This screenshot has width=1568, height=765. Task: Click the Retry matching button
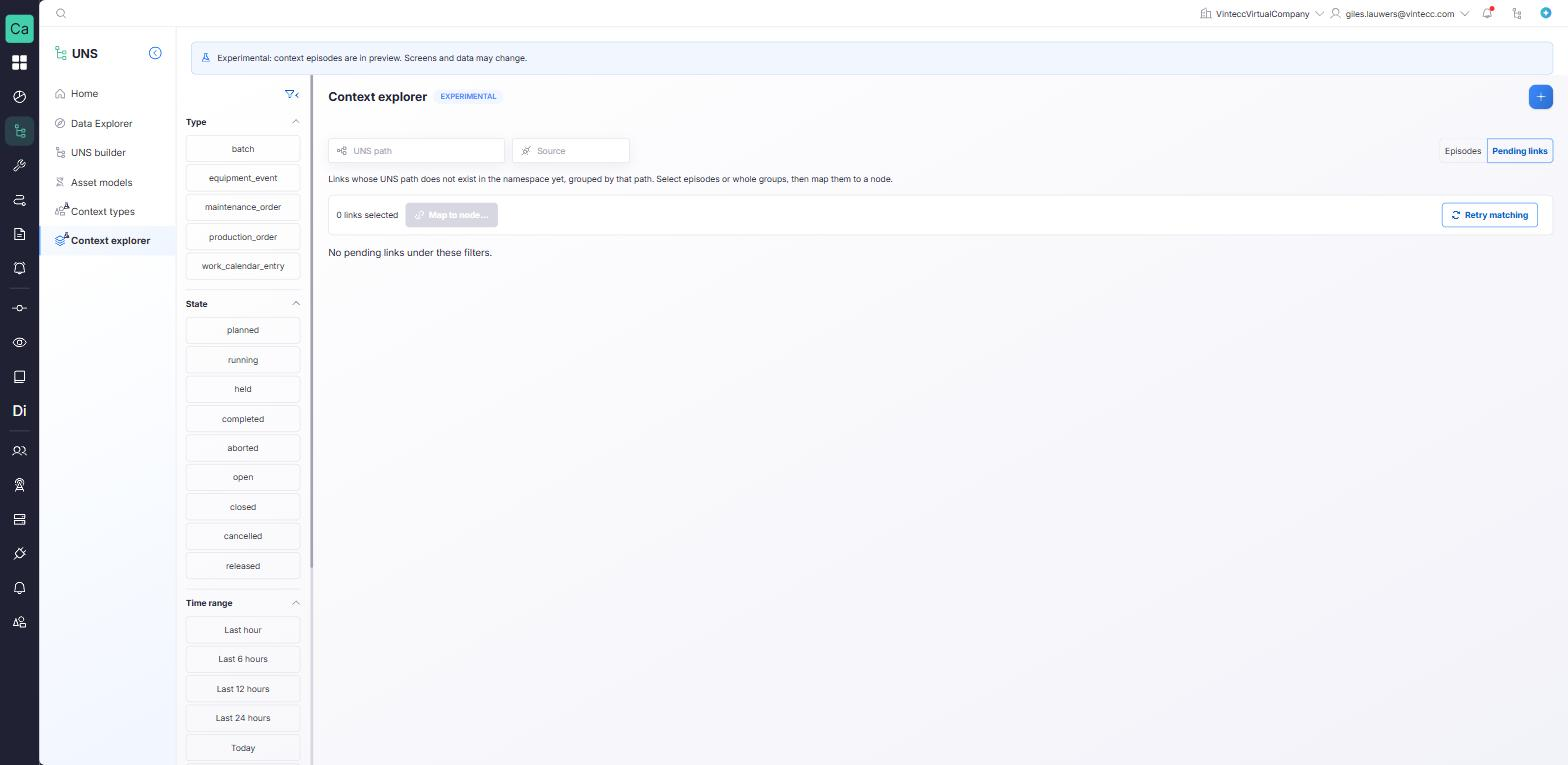point(1490,215)
